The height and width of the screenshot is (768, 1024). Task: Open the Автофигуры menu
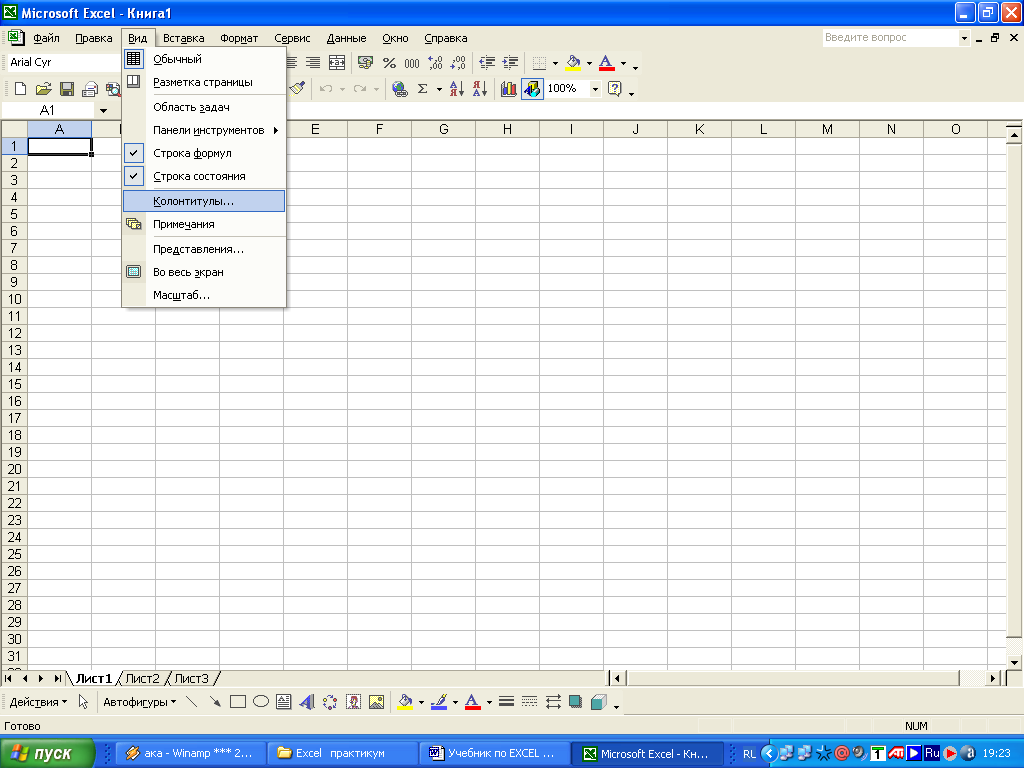[x=140, y=703]
